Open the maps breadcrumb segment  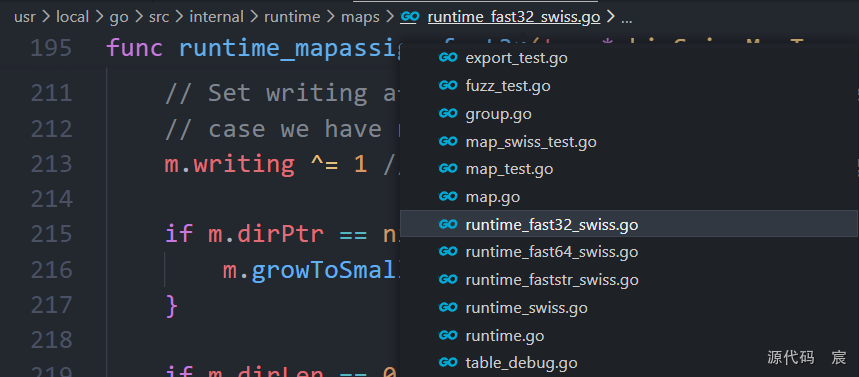click(x=360, y=18)
